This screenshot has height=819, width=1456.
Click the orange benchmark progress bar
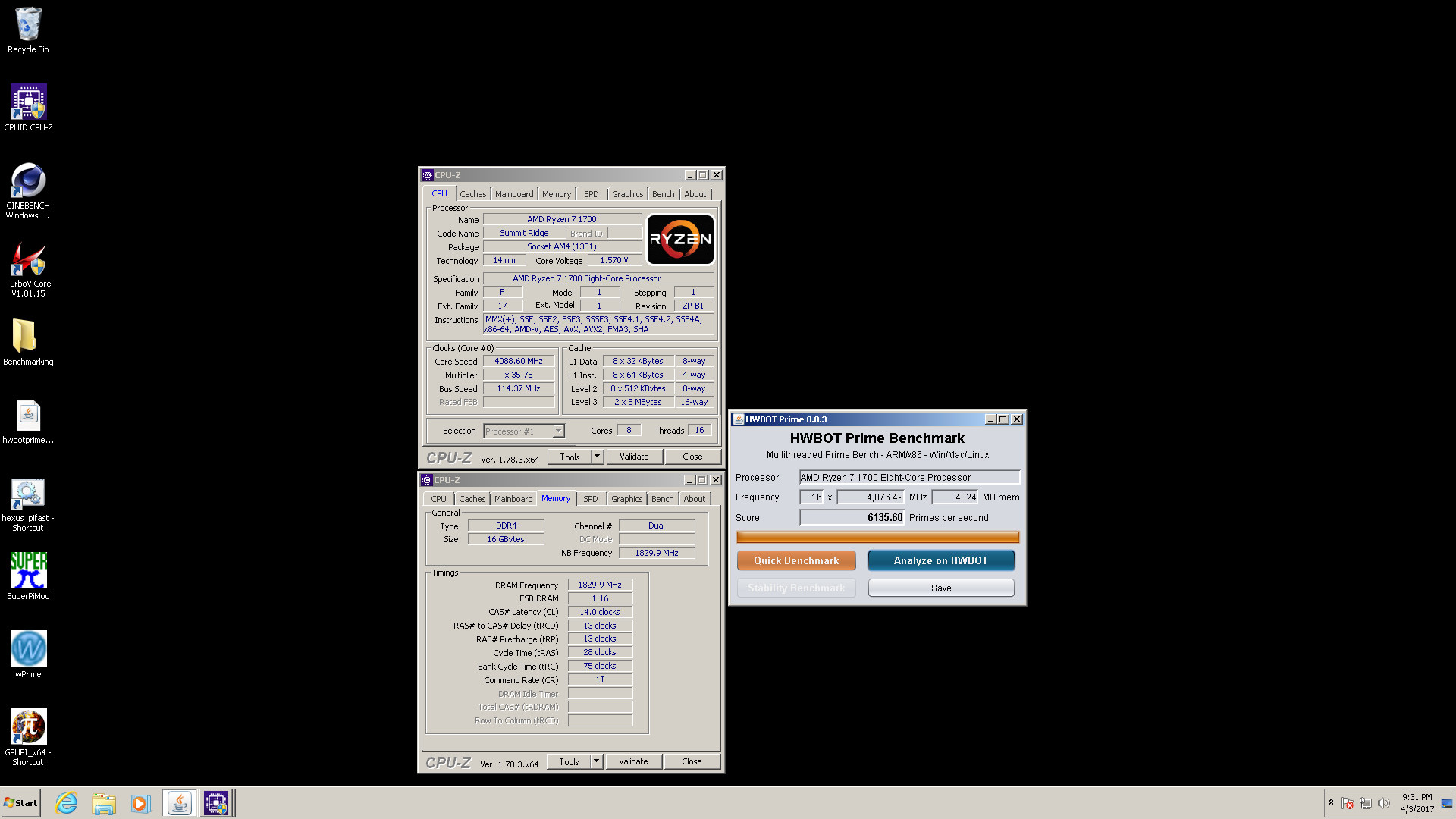point(877,538)
